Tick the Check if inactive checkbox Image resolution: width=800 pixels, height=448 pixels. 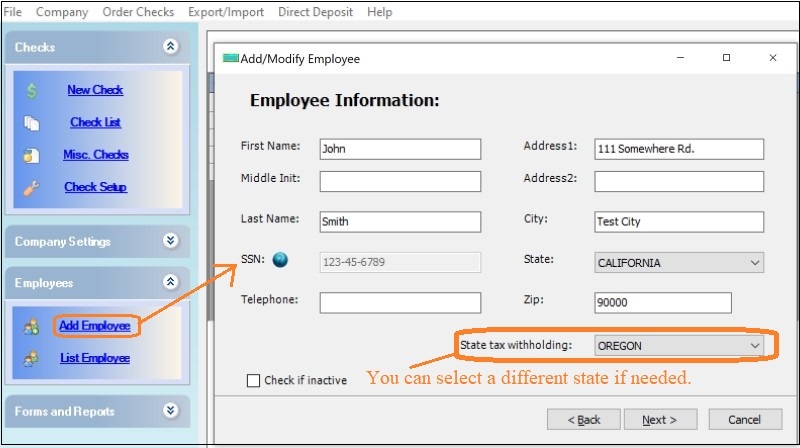click(254, 381)
